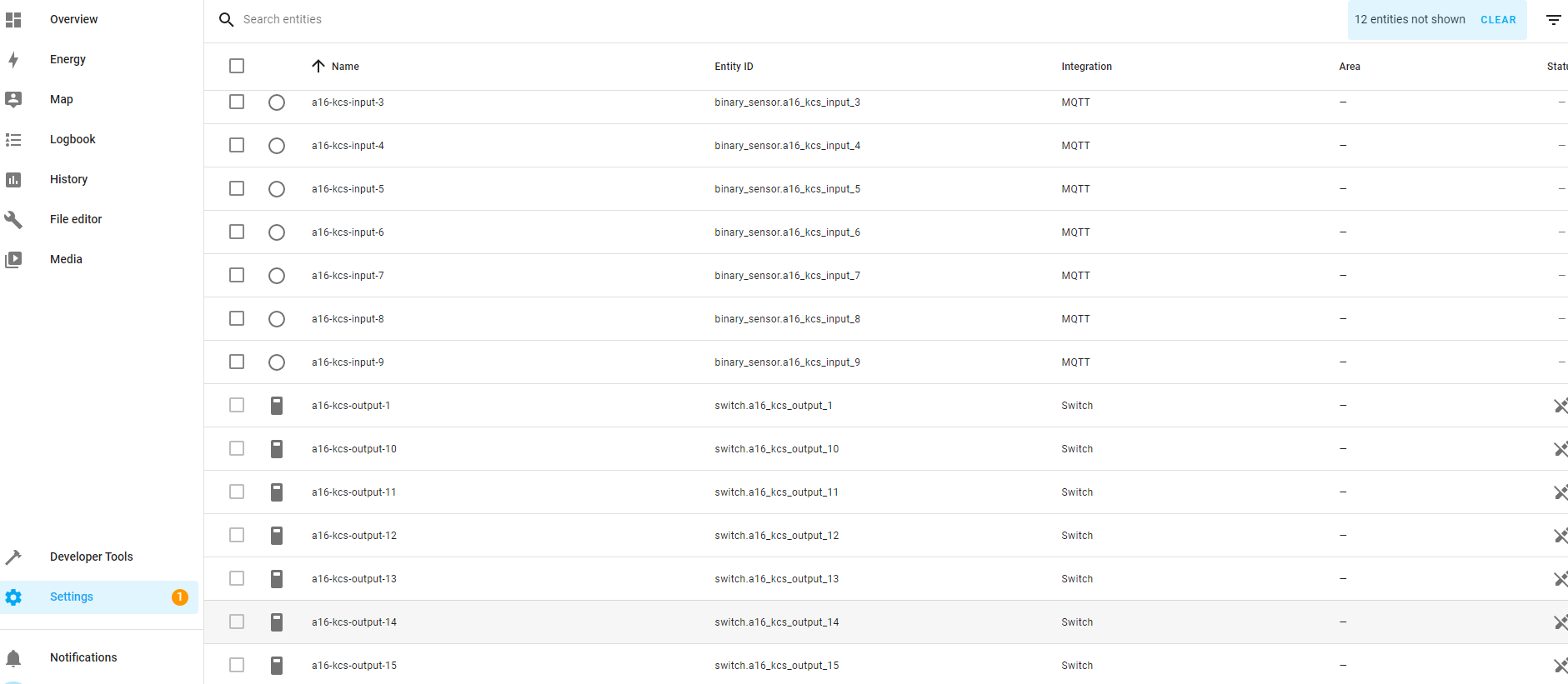Sort entities by Name column arrow

click(318, 66)
